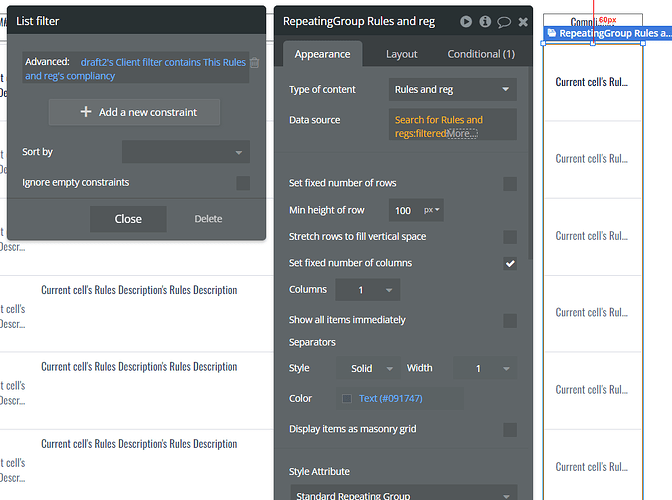Expand the separator Style dropdown
The image size is (672, 500).
pos(372,368)
